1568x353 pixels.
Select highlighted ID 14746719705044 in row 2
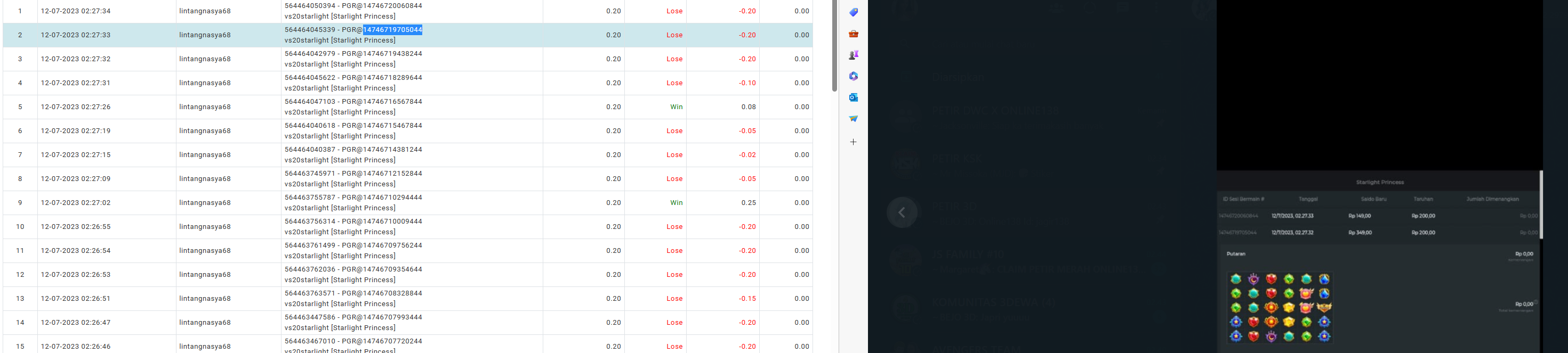[x=392, y=30]
